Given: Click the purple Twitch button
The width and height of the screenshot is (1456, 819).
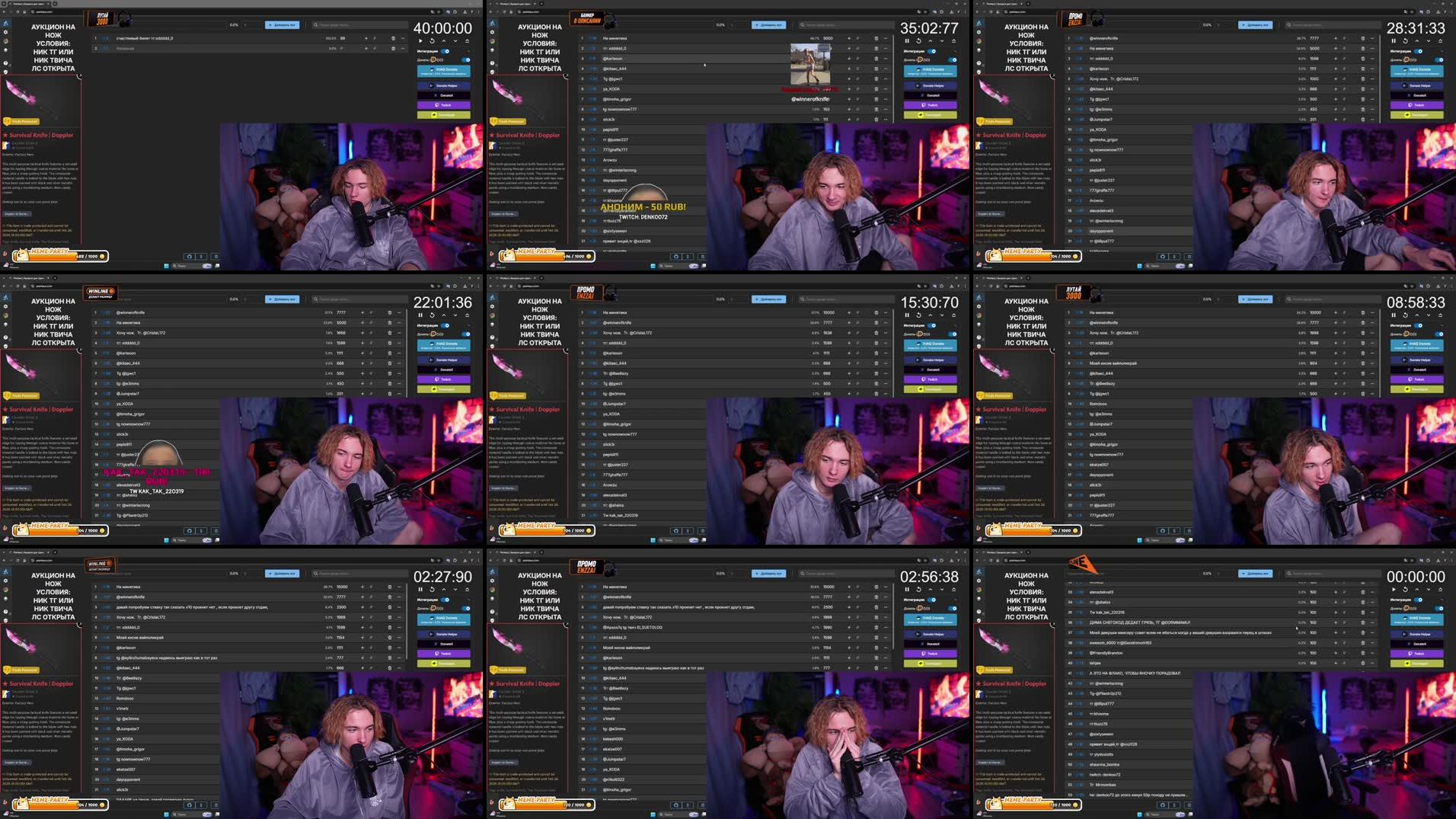Looking at the screenshot, I should [x=442, y=104].
